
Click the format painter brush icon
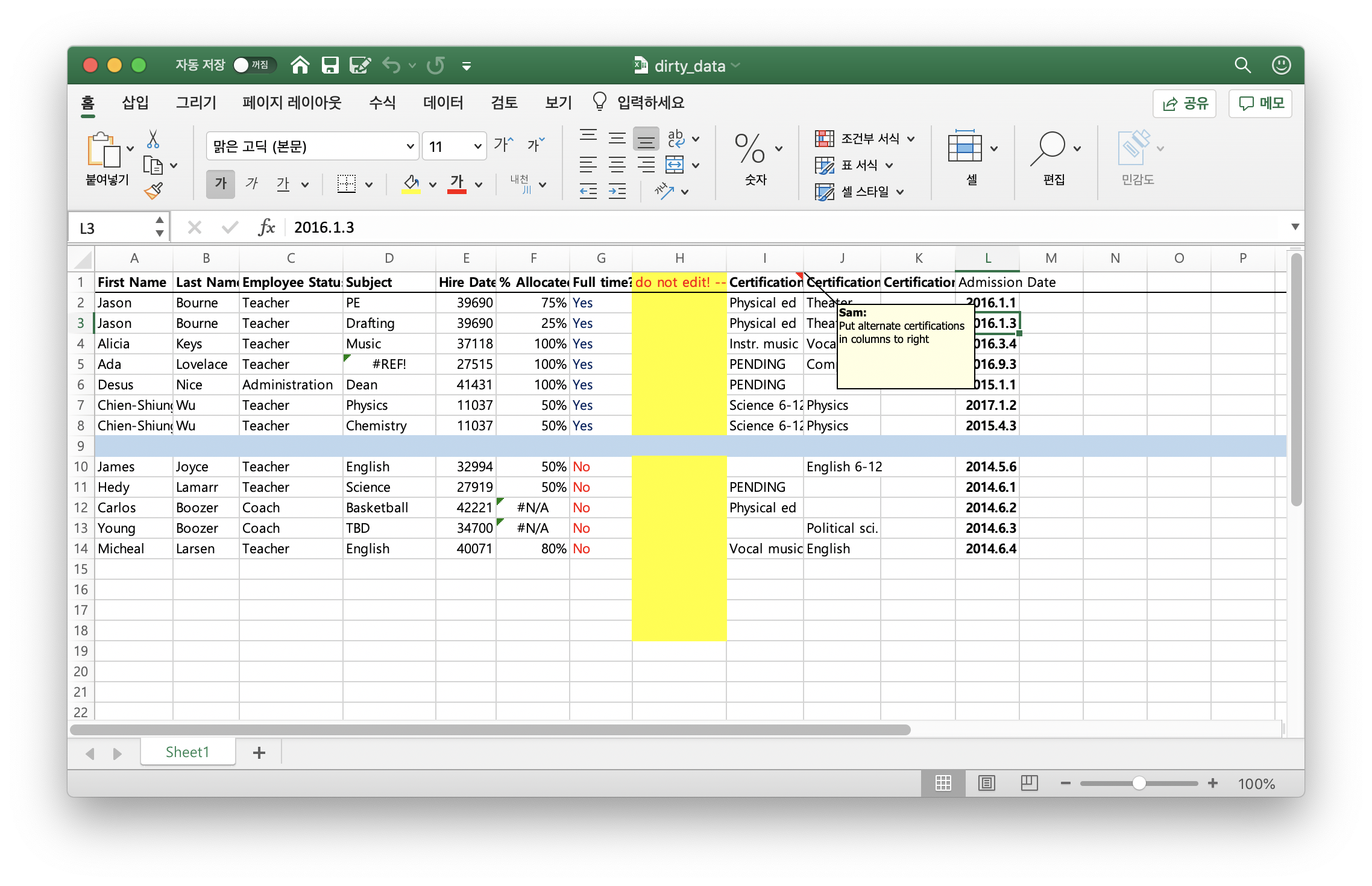153,191
